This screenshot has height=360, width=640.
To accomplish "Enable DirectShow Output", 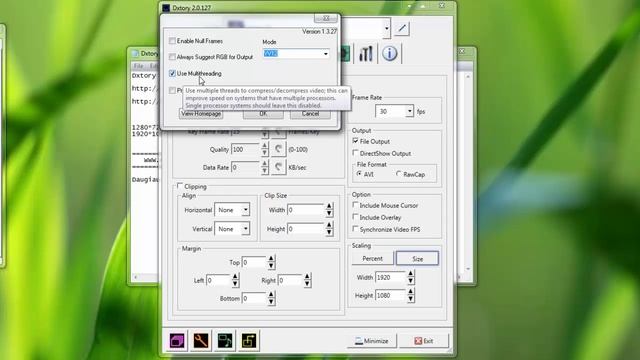I will (355, 153).
